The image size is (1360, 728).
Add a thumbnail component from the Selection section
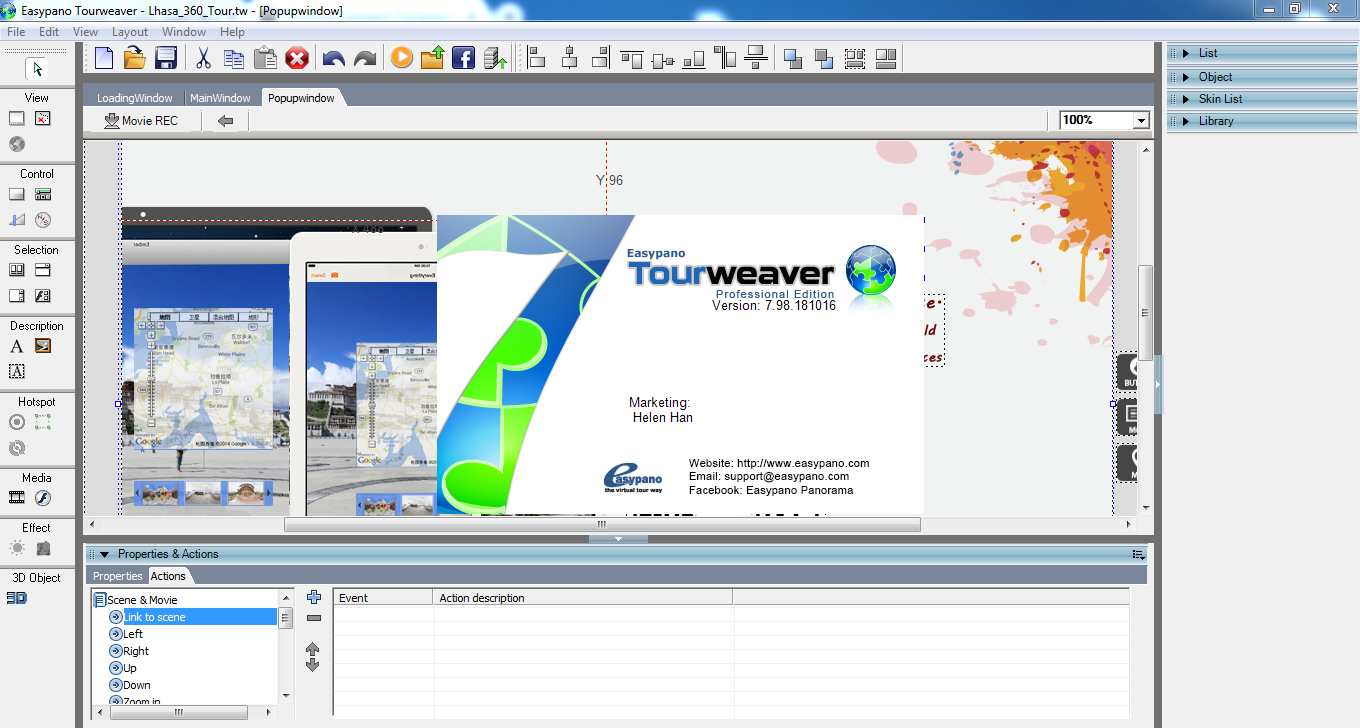[x=17, y=270]
